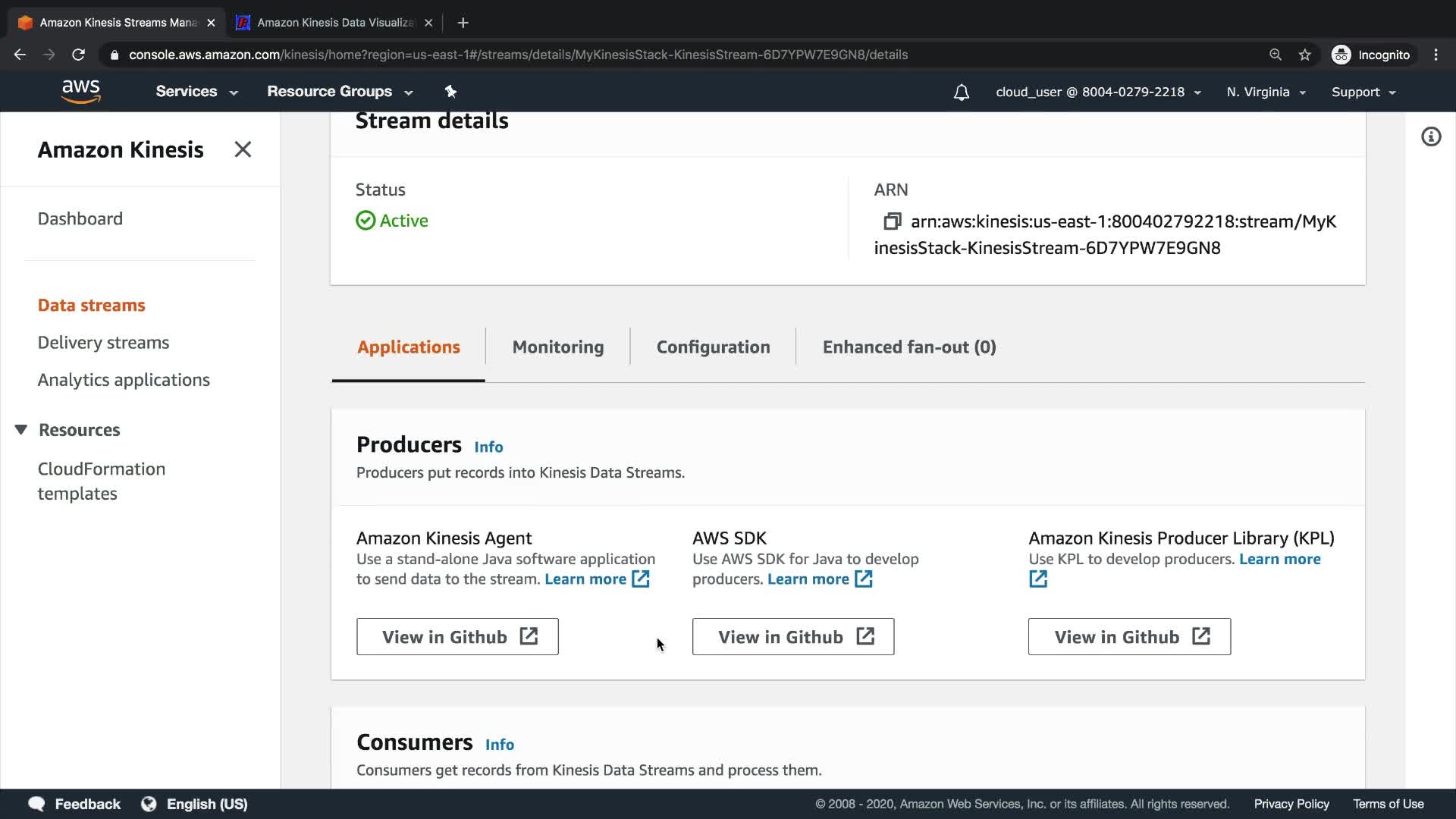The height and width of the screenshot is (819, 1456).
Task: Open the info panel circle icon
Action: tap(1430, 137)
